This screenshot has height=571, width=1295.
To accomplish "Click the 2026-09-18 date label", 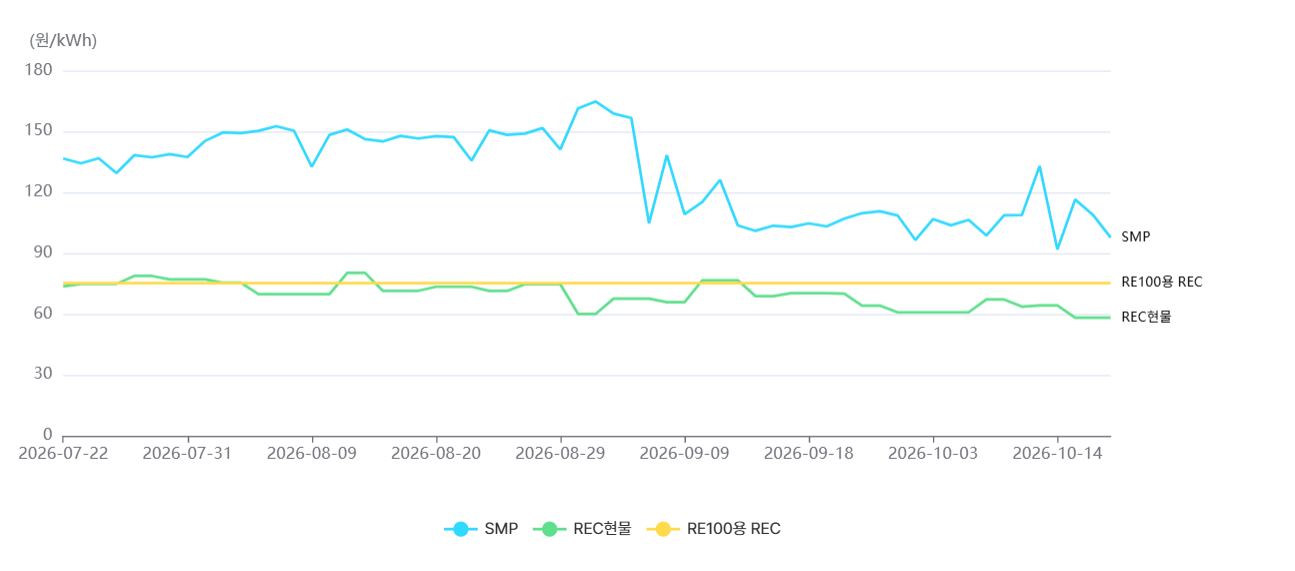I will 808,453.
